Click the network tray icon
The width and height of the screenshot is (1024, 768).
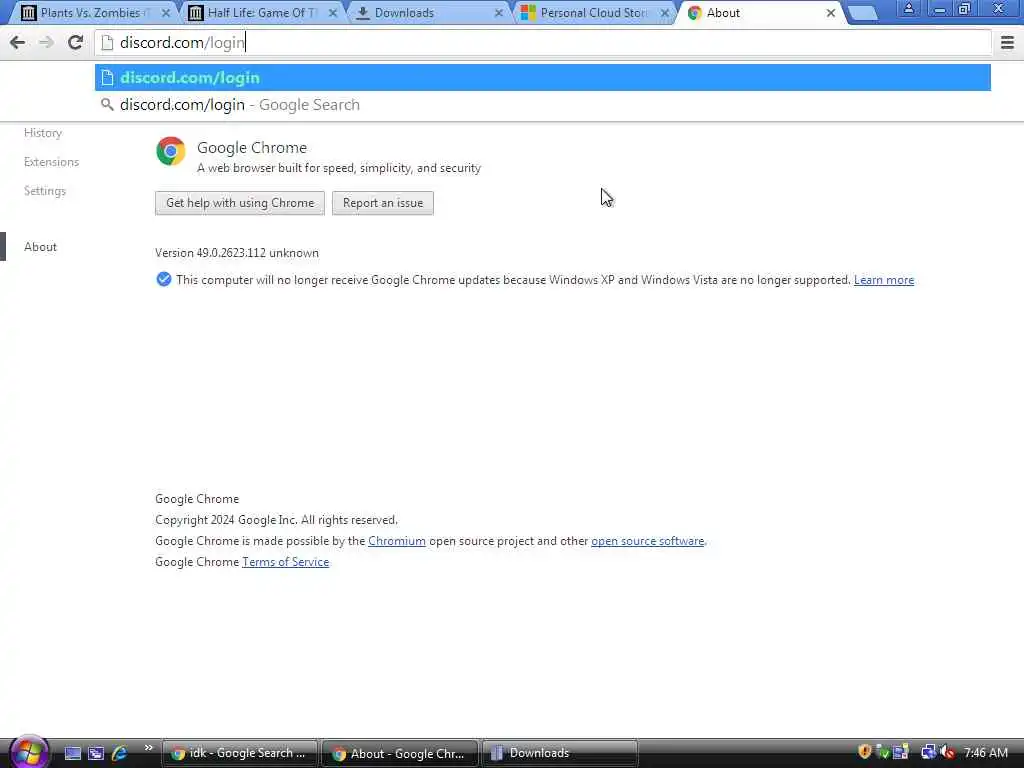click(928, 753)
